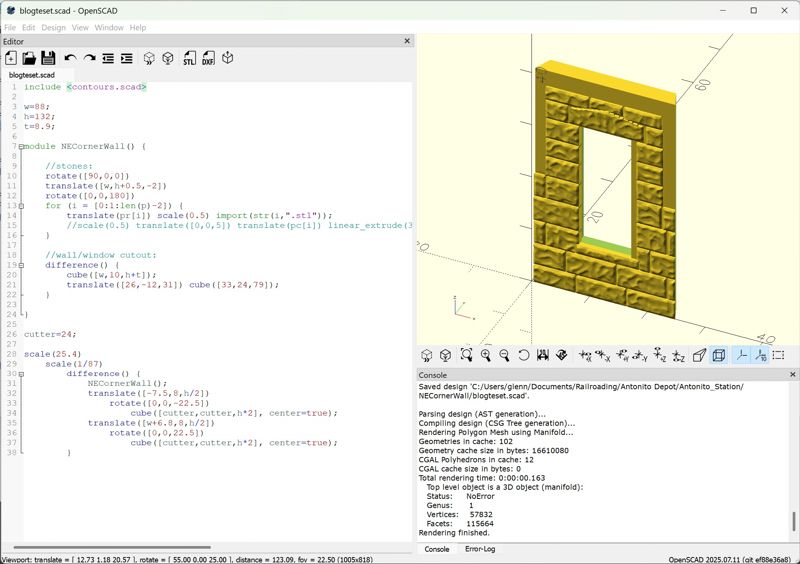This screenshot has height=564, width=800.
Task: Toggle the axes display
Action: (742, 355)
